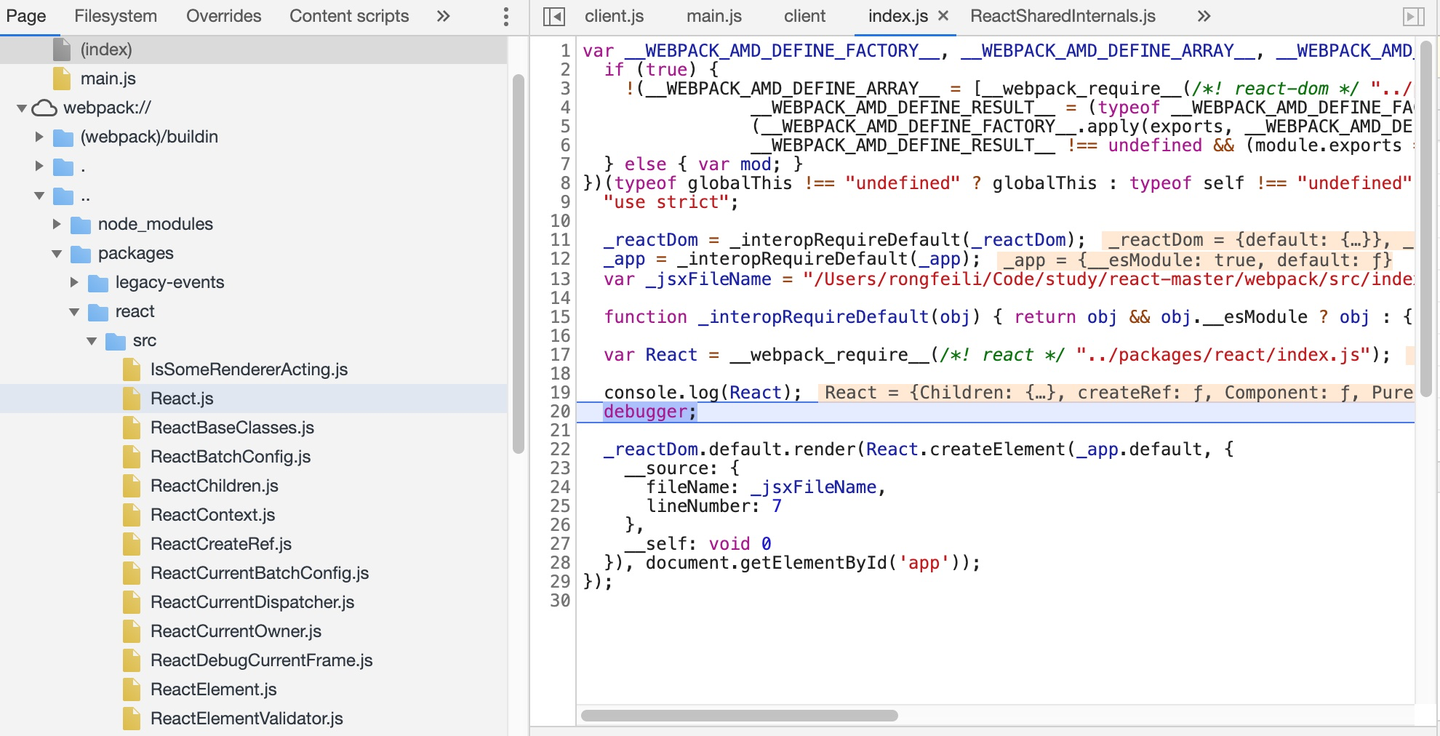Open the DevTools customize menu
This screenshot has height=736, width=1440.
tap(505, 16)
